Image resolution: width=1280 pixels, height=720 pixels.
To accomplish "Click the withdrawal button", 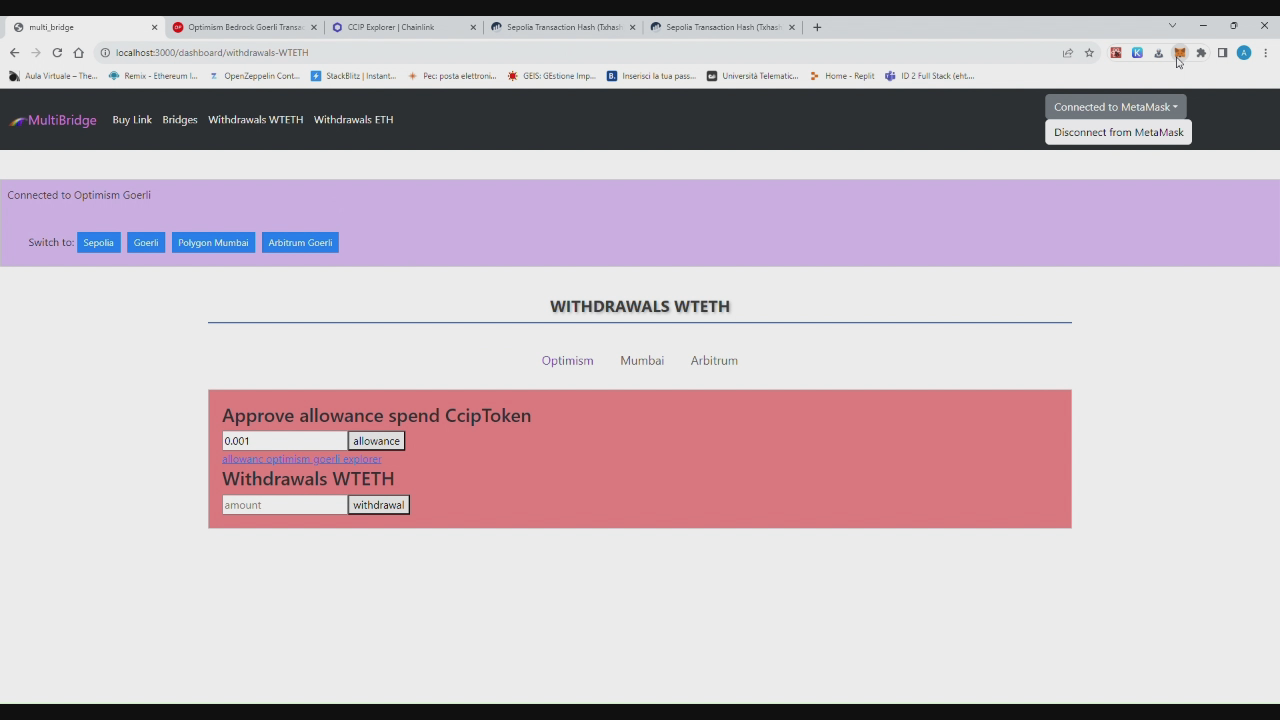I will tap(378, 505).
